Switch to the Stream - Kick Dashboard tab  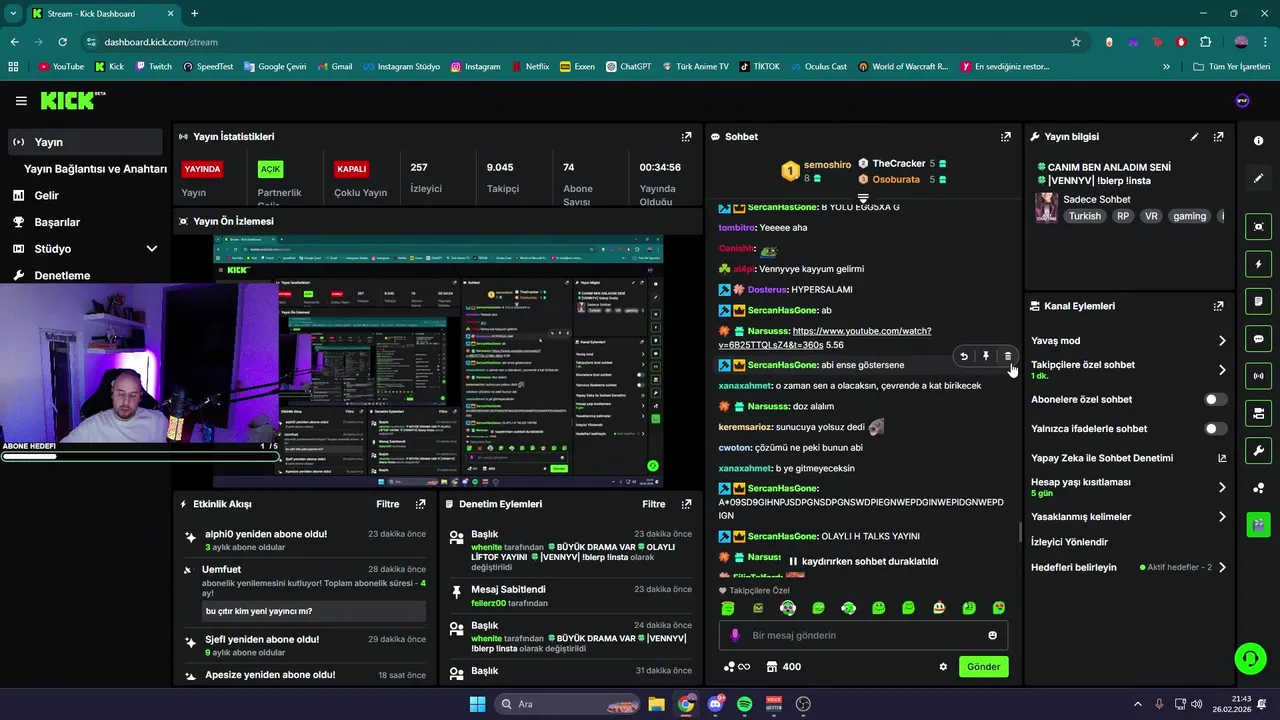[102, 14]
